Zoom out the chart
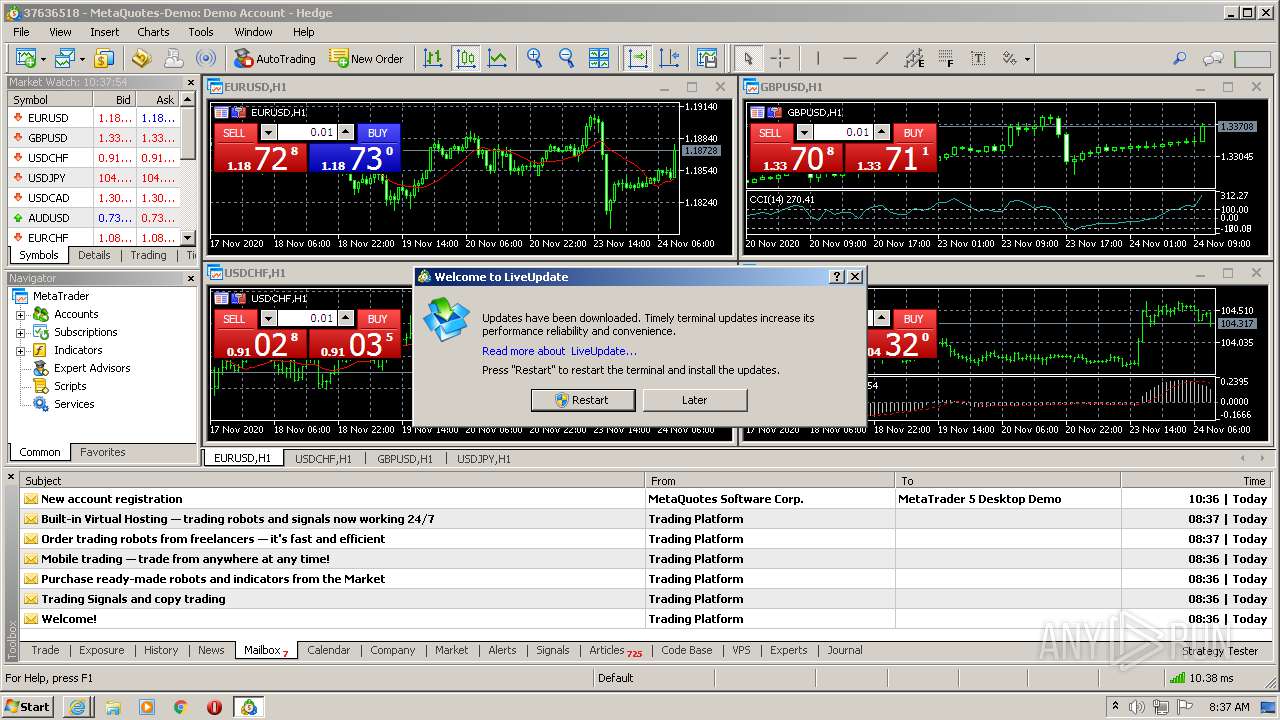This screenshot has width=1280, height=720. coord(566,58)
